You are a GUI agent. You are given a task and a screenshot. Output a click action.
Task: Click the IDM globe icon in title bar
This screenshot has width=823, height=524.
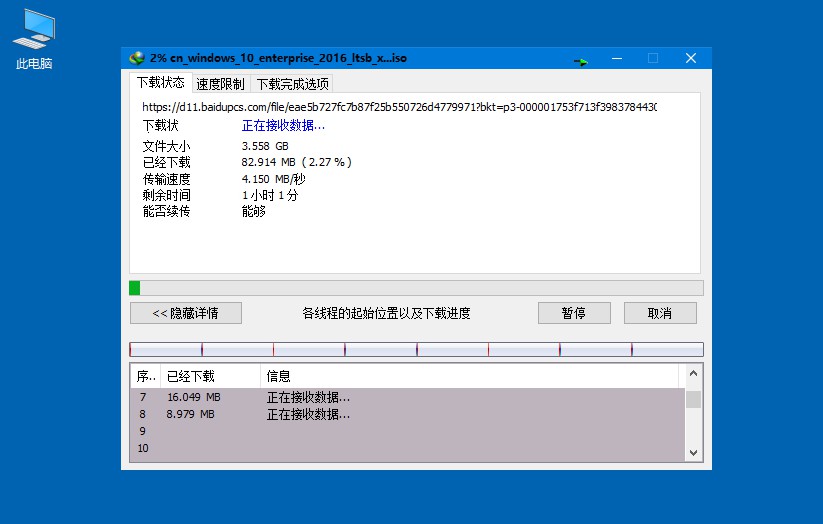click(x=138, y=58)
